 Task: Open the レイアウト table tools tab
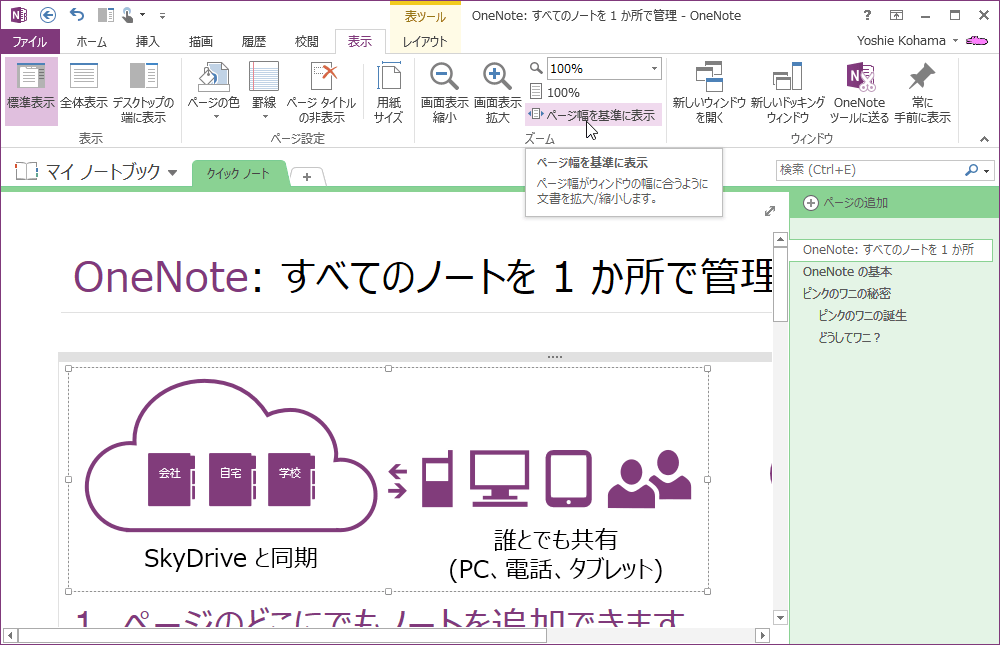pyautogui.click(x=425, y=41)
